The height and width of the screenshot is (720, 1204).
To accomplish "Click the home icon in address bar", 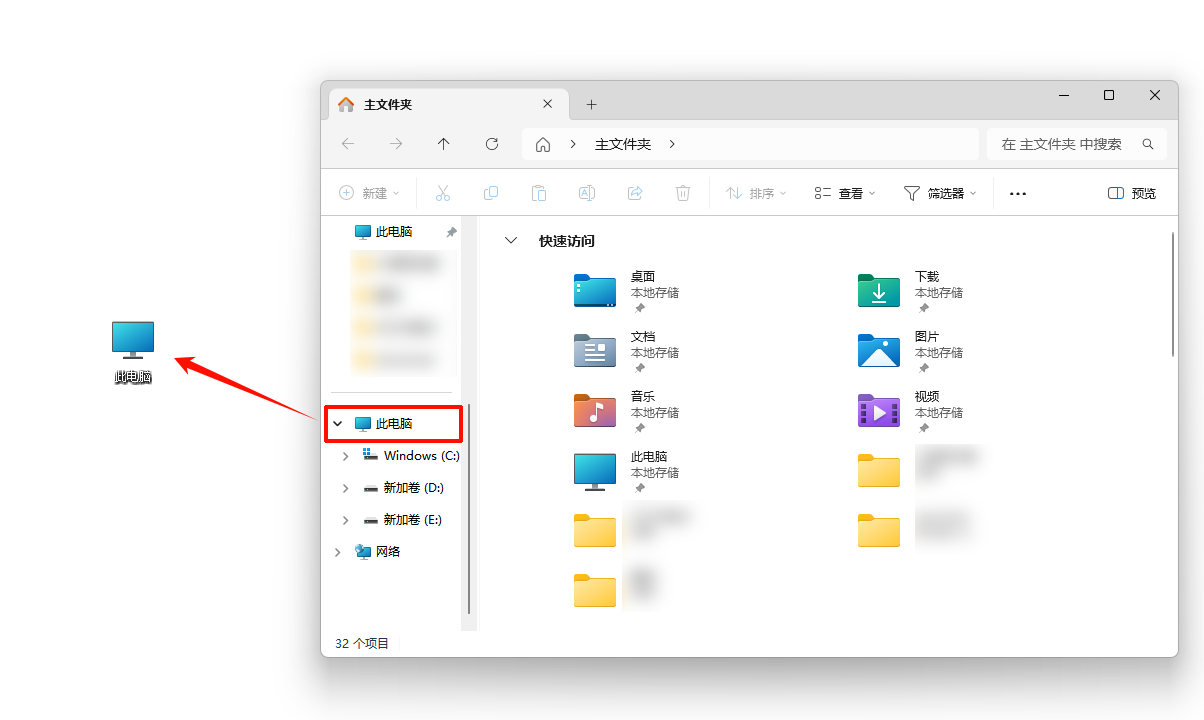I will point(543,144).
